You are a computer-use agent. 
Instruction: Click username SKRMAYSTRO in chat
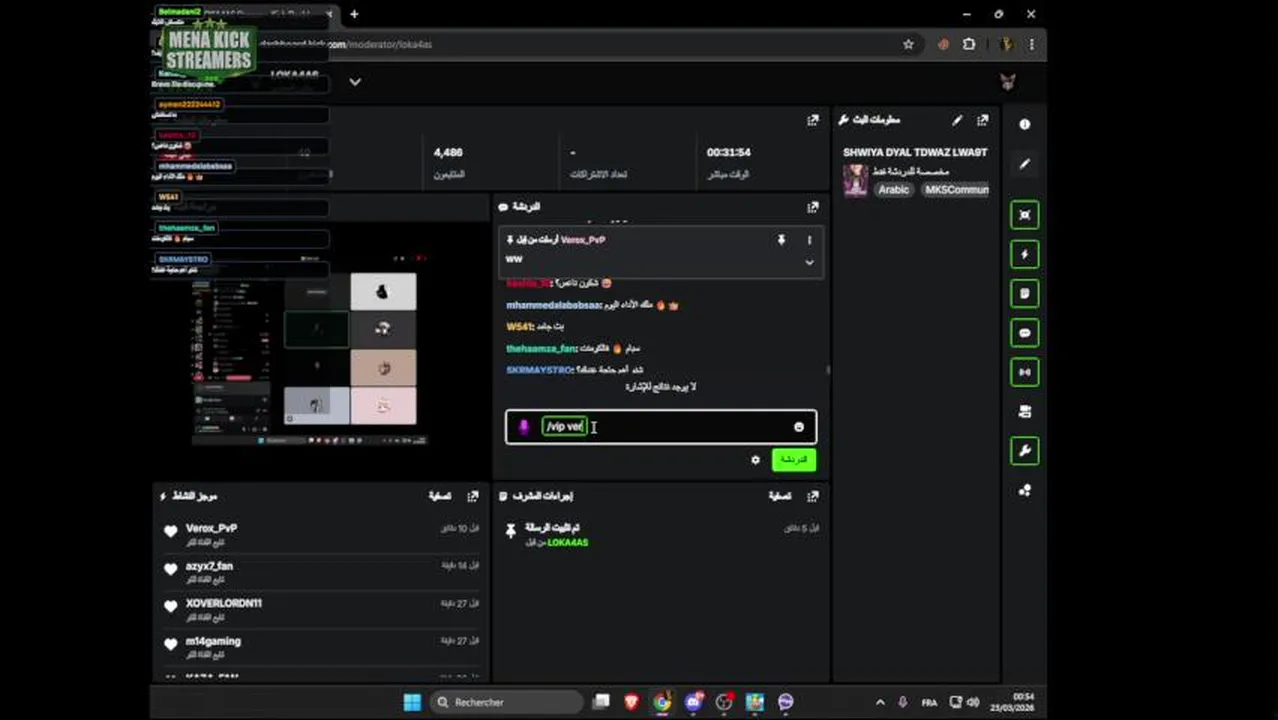539,370
